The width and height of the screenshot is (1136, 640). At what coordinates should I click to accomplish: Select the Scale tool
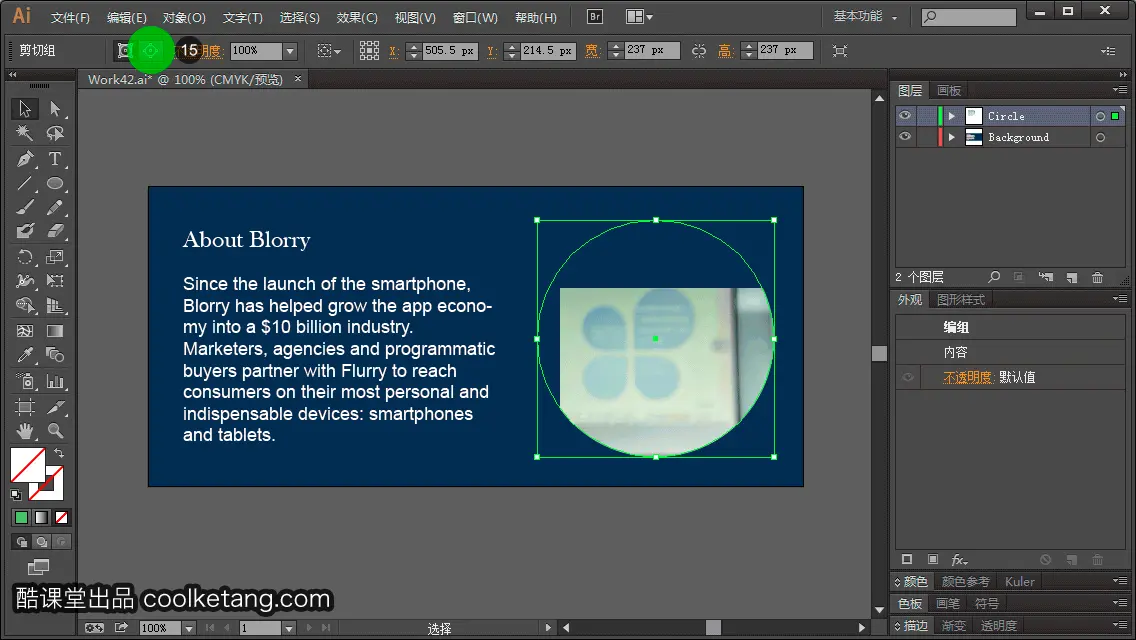(55, 257)
